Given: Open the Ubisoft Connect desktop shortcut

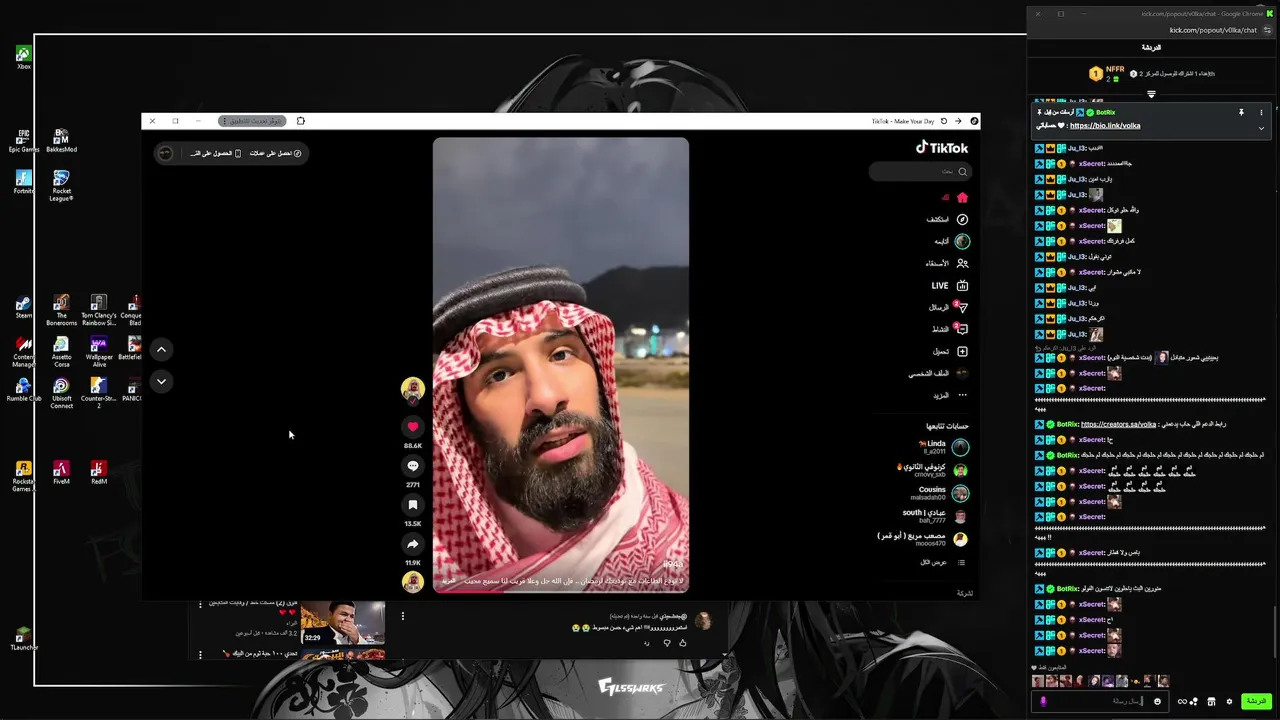Looking at the screenshot, I should [x=61, y=394].
